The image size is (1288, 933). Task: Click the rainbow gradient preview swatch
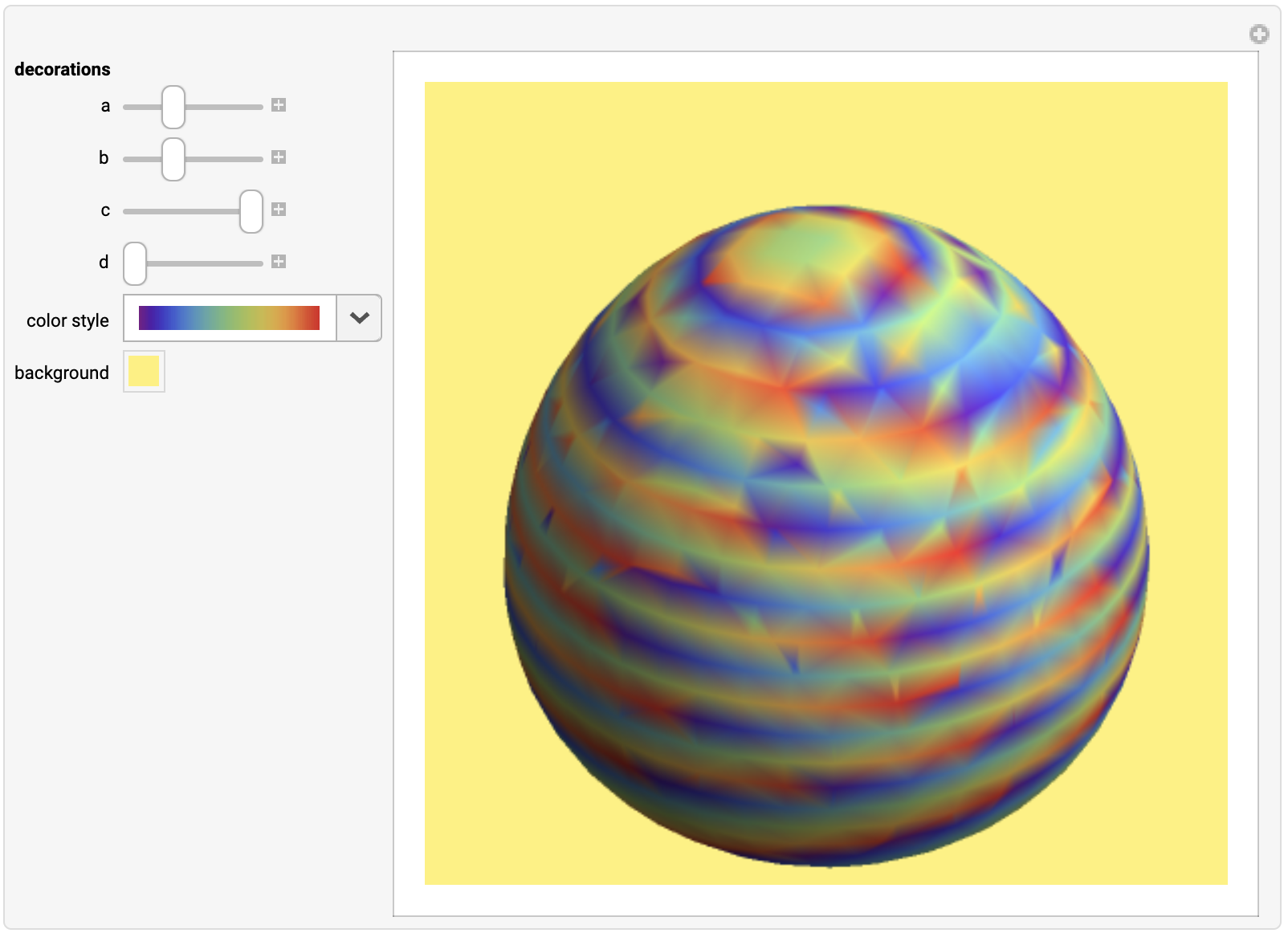pyautogui.click(x=228, y=318)
